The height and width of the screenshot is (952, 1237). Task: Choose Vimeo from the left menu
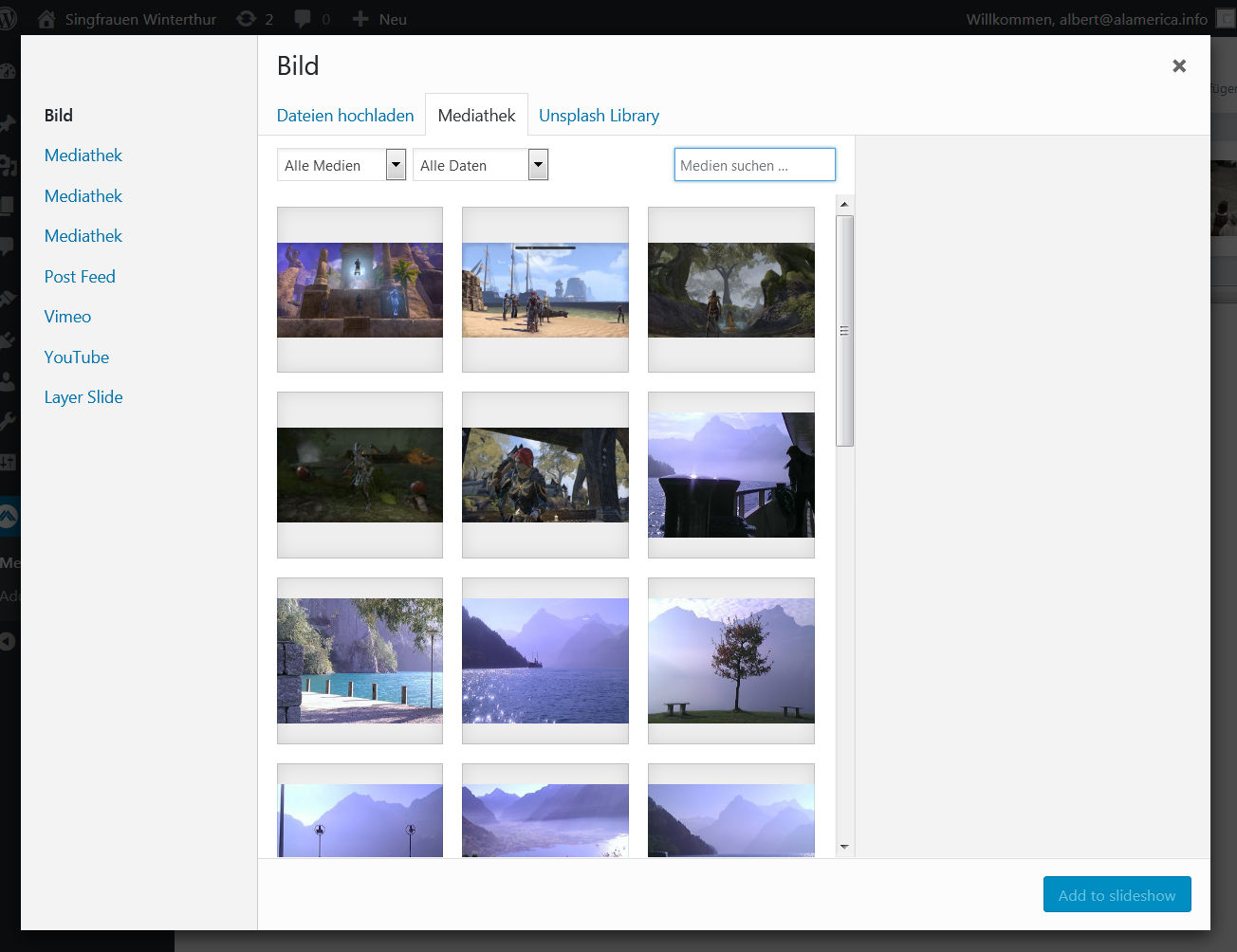67,317
